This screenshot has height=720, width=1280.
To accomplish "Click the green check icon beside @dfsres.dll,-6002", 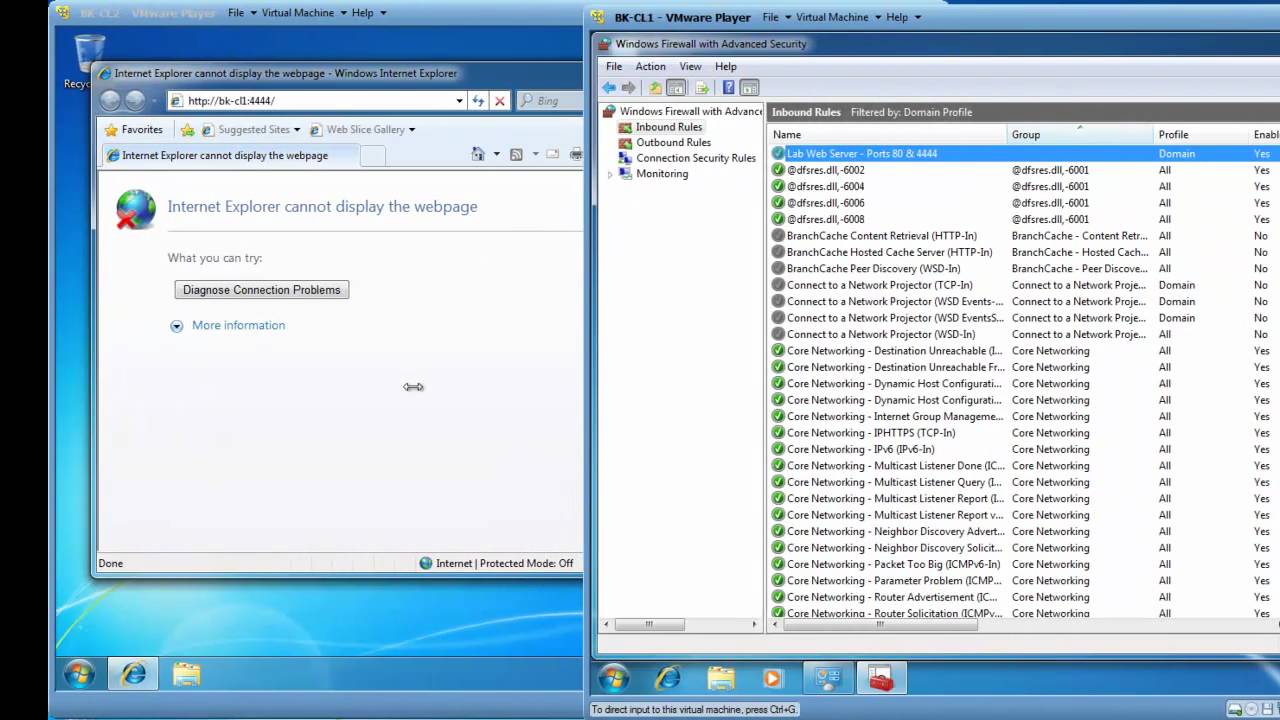I will pyautogui.click(x=778, y=170).
